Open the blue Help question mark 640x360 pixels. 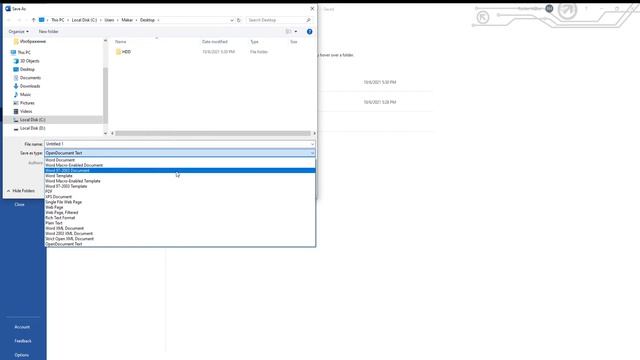coord(309,31)
